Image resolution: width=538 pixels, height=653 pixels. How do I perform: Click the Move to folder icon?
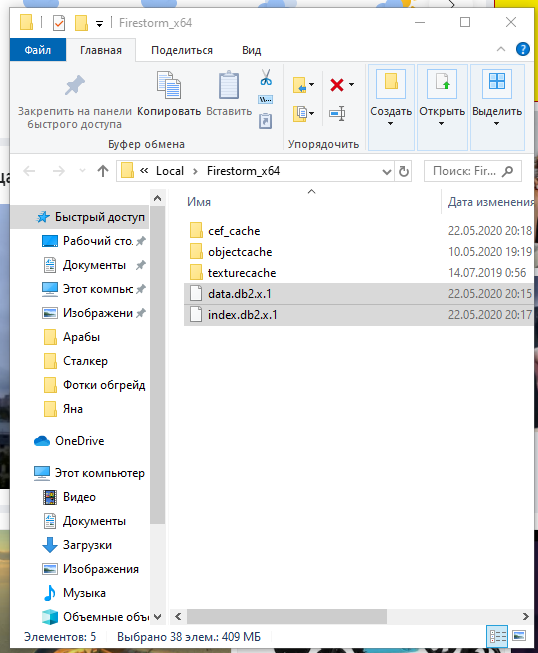click(x=300, y=85)
